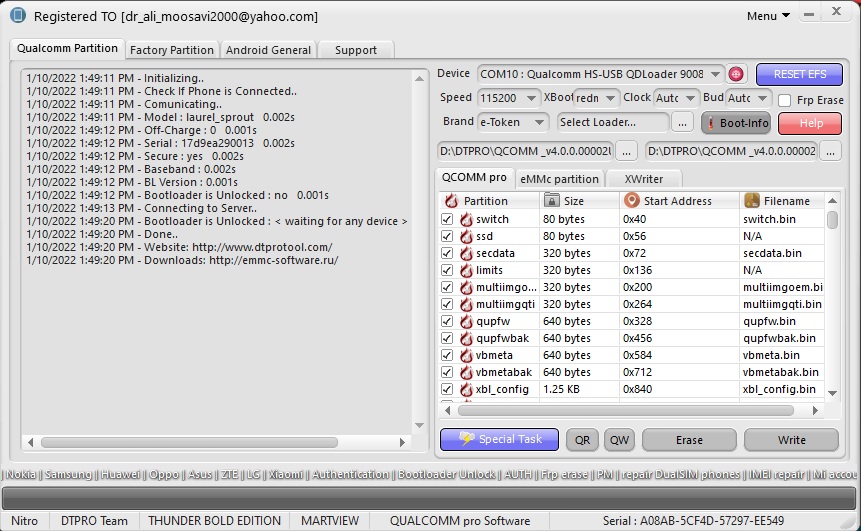Click the lock icon in the Size column header
The width and height of the screenshot is (861, 531).
(551, 200)
